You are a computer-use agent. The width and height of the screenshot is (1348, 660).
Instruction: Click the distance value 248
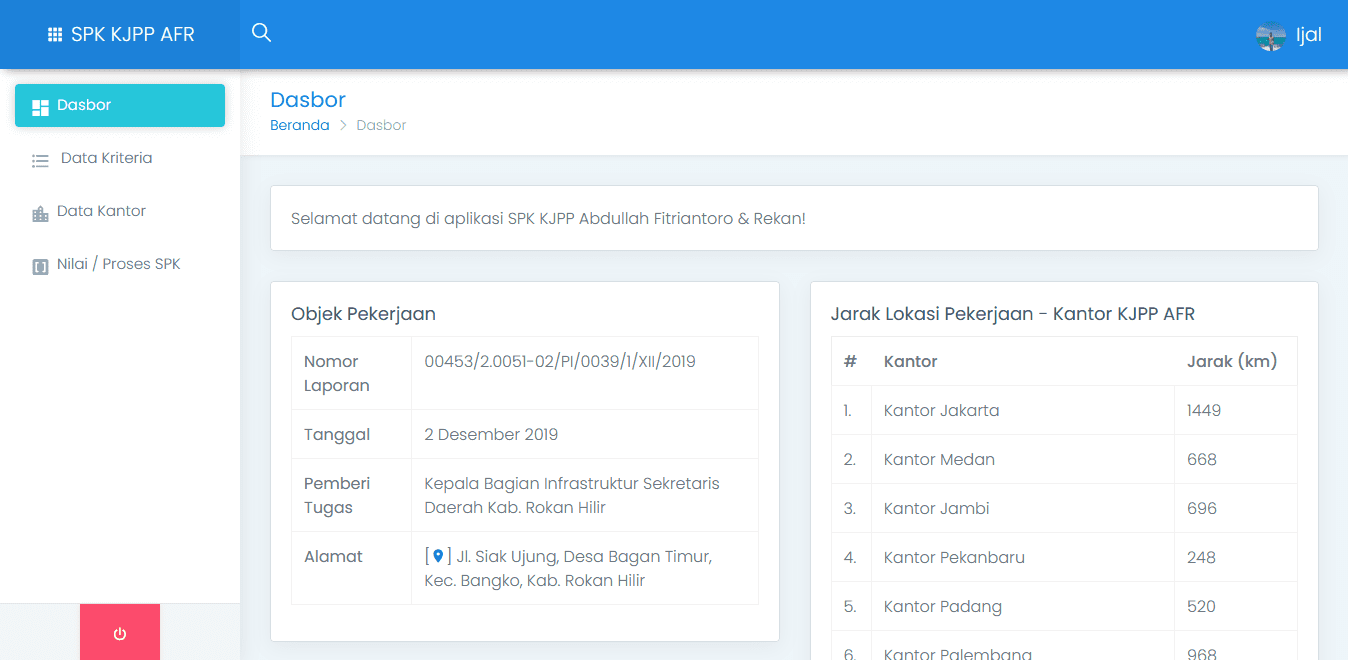coord(1201,557)
